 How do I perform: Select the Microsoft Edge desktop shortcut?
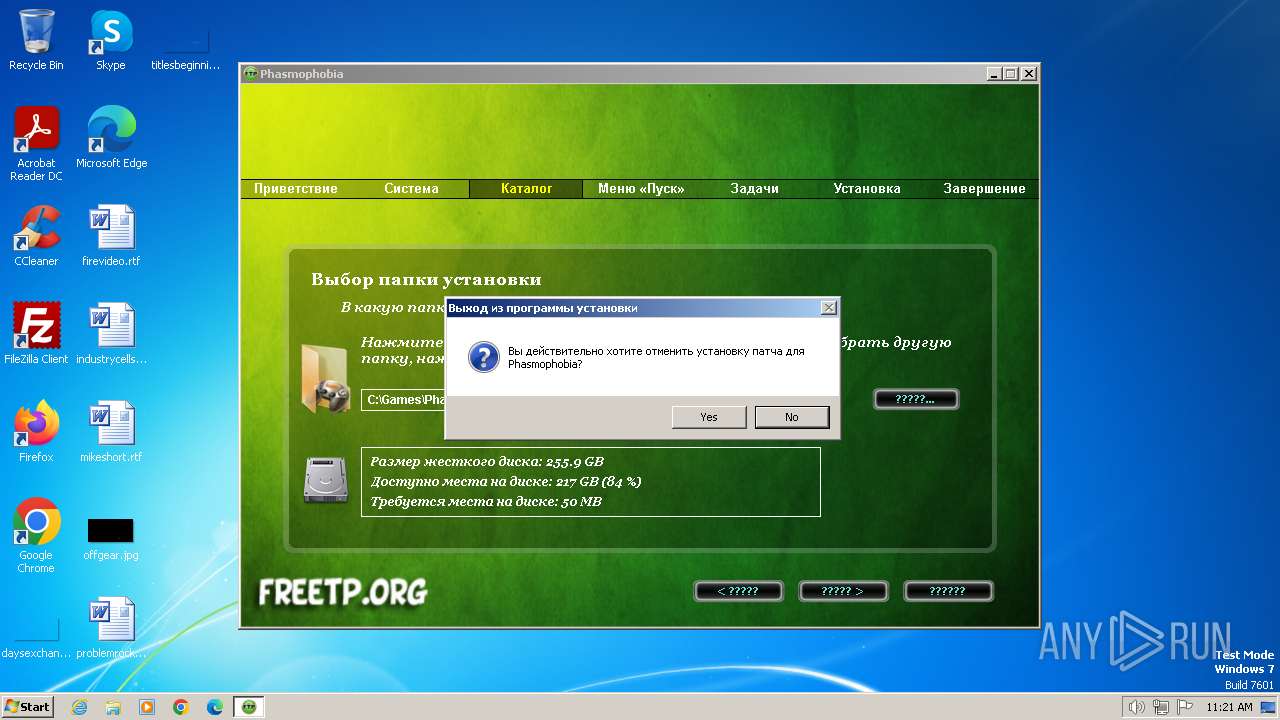(x=111, y=138)
